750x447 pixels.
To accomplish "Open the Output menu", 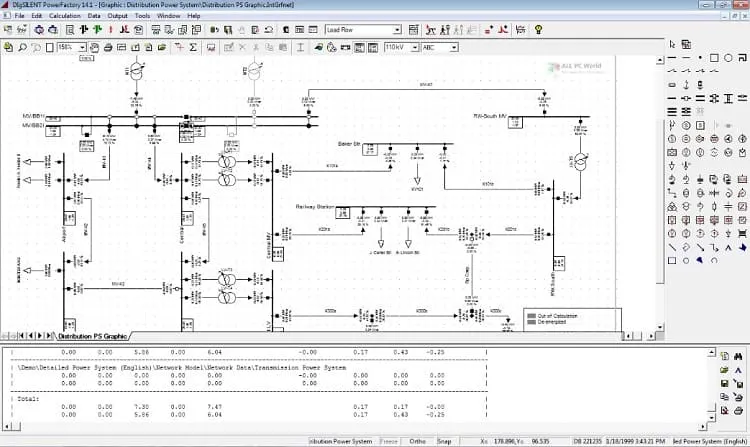I will (117, 16).
